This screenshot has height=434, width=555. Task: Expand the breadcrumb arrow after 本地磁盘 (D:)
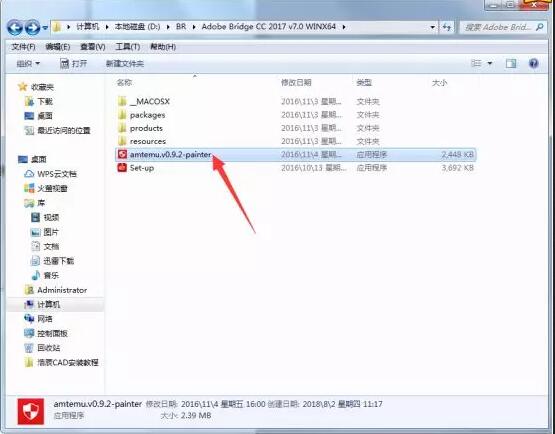tap(168, 27)
